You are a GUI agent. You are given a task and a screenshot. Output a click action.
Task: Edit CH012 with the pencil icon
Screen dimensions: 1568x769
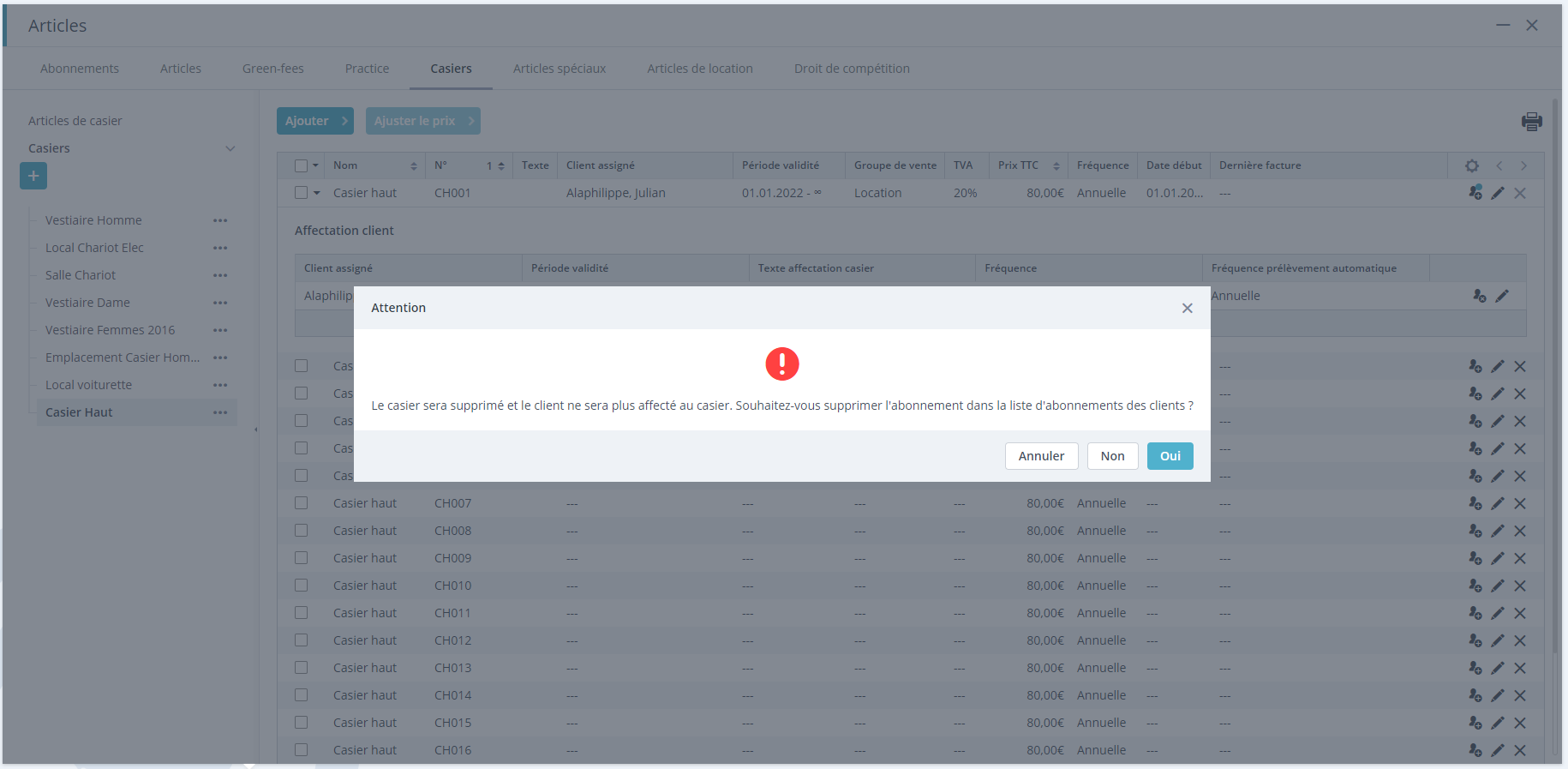[x=1498, y=640]
